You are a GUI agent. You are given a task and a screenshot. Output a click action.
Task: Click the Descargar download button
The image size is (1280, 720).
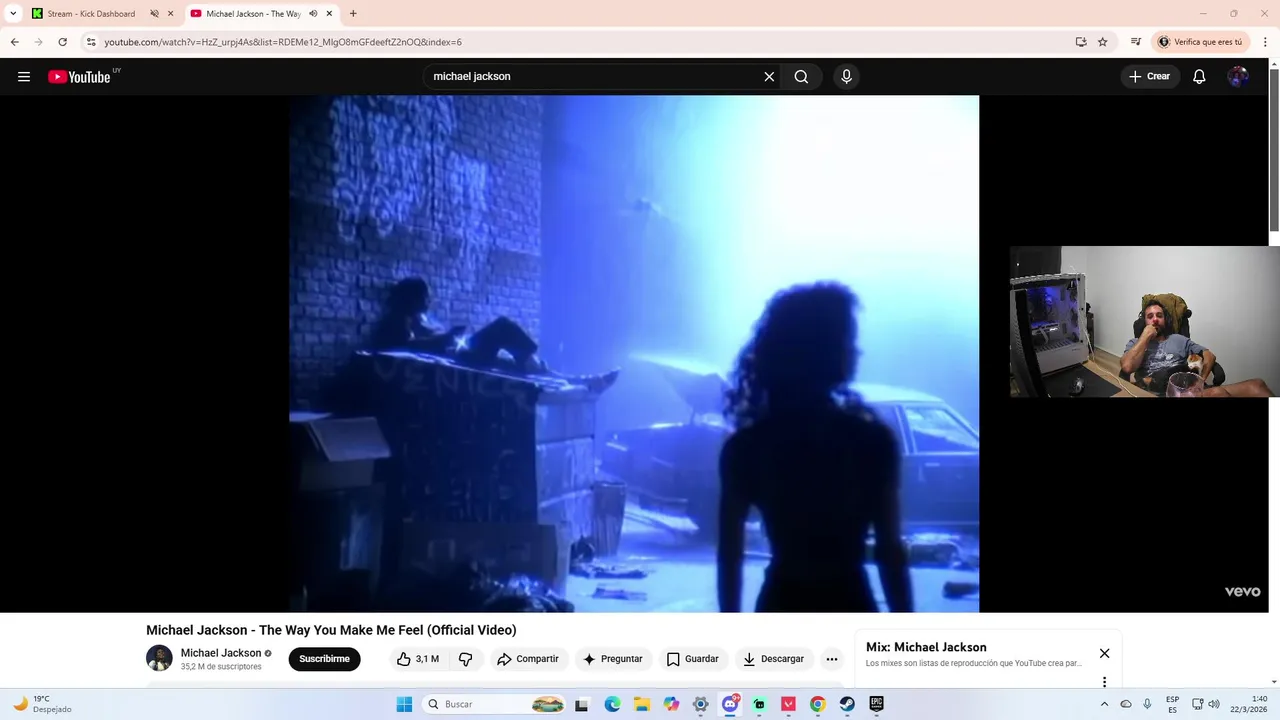click(x=774, y=659)
